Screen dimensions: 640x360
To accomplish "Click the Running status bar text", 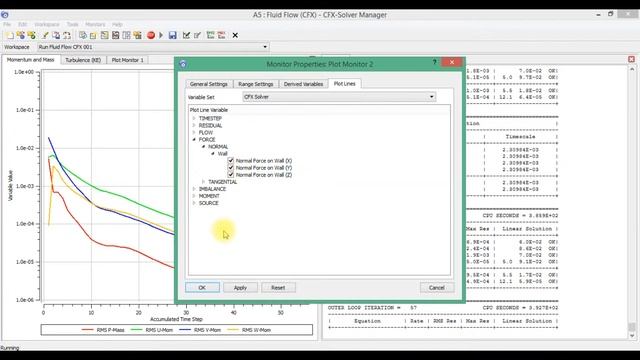I will (10, 348).
